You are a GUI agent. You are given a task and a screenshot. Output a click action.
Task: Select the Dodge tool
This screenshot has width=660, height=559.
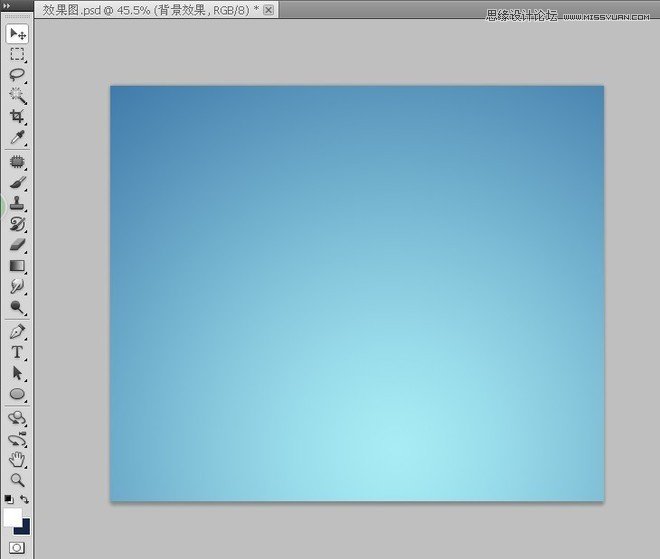(17, 307)
